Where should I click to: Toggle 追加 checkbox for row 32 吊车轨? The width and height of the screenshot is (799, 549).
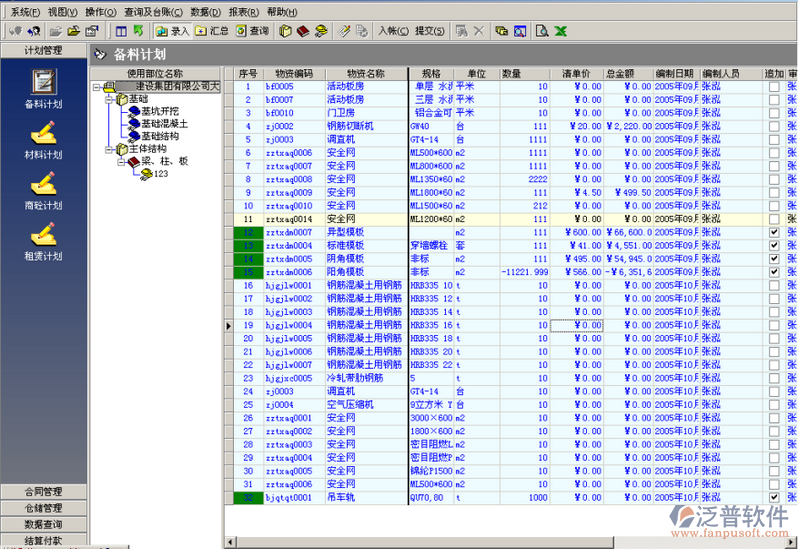point(773,497)
